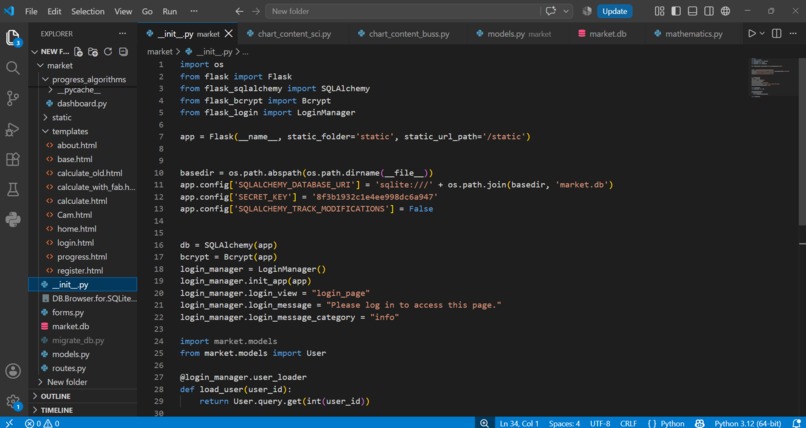
Task: Expand the static folder
Action: point(46,118)
